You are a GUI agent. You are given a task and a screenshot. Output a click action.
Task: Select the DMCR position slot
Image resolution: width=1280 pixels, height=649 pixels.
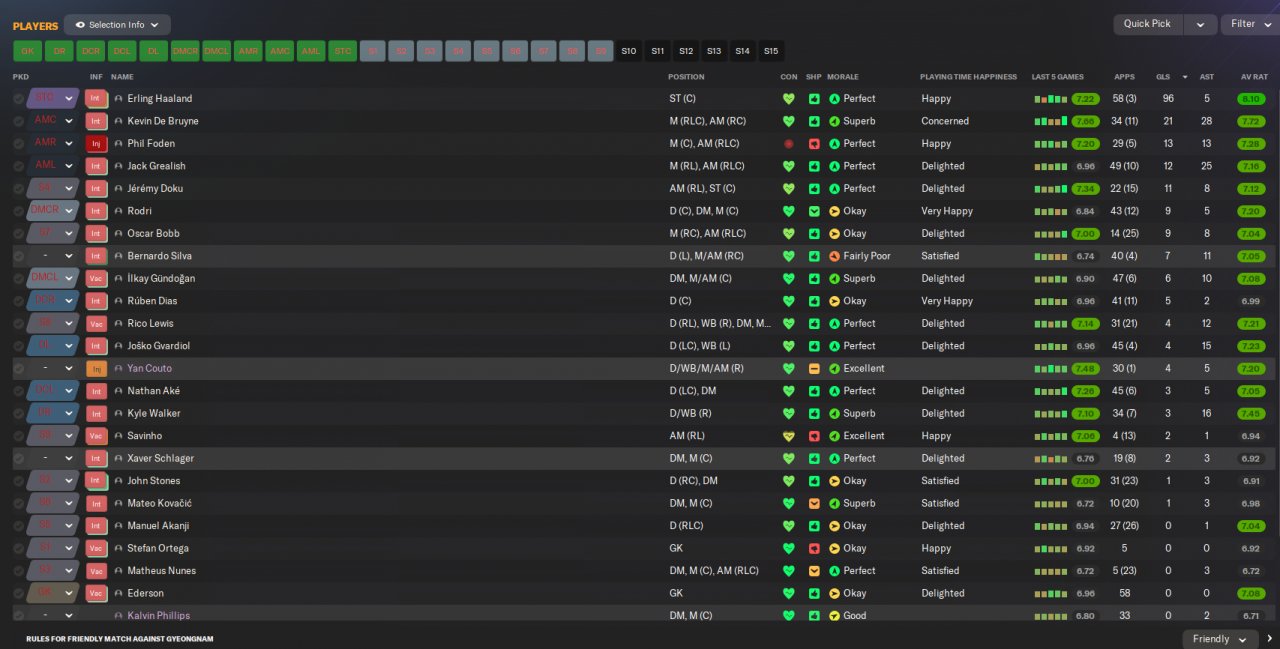pos(185,51)
